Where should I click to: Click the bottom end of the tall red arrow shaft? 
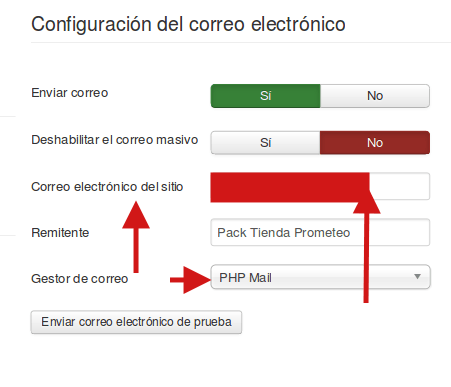[366, 299]
